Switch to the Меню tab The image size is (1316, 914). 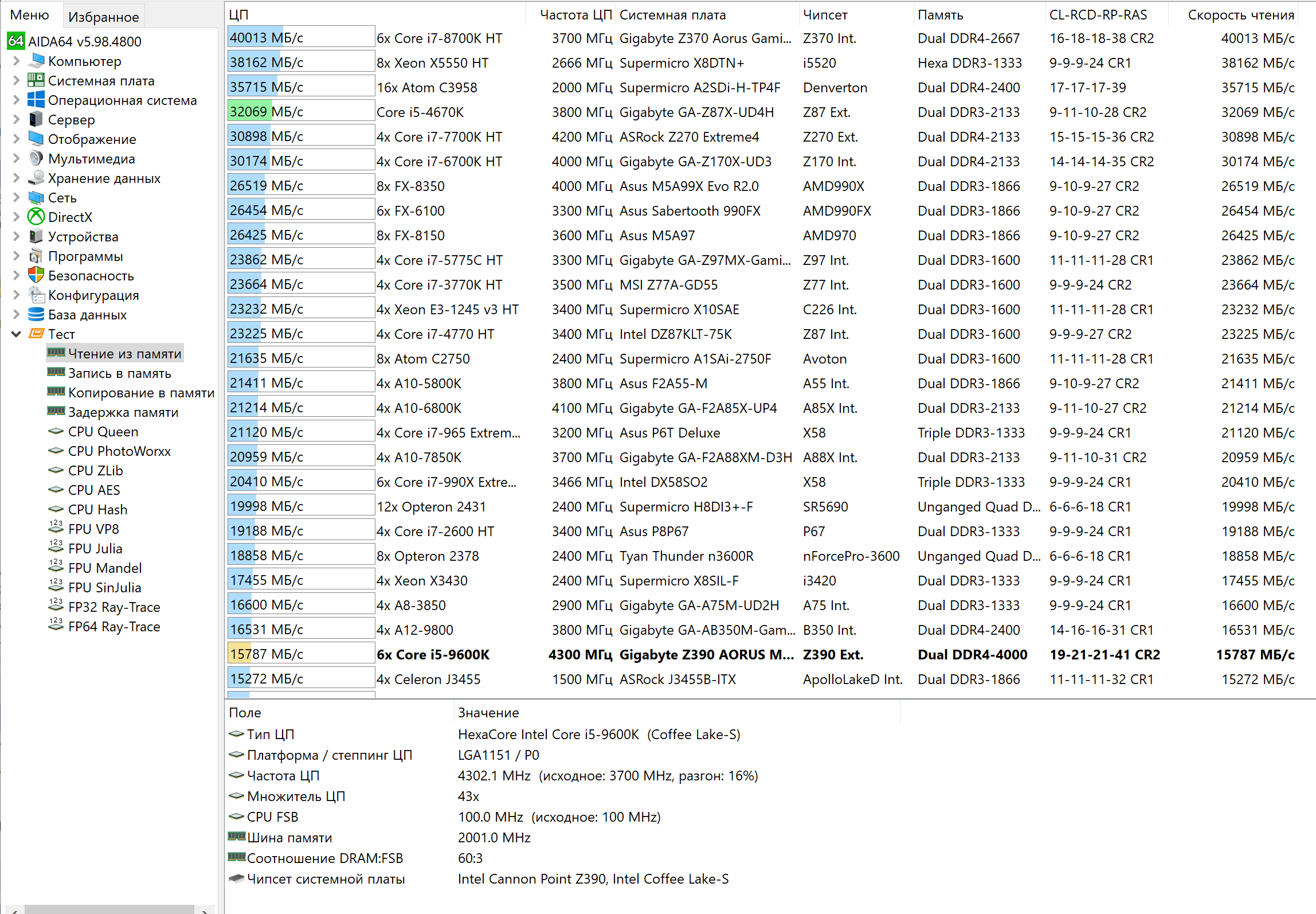pos(30,15)
